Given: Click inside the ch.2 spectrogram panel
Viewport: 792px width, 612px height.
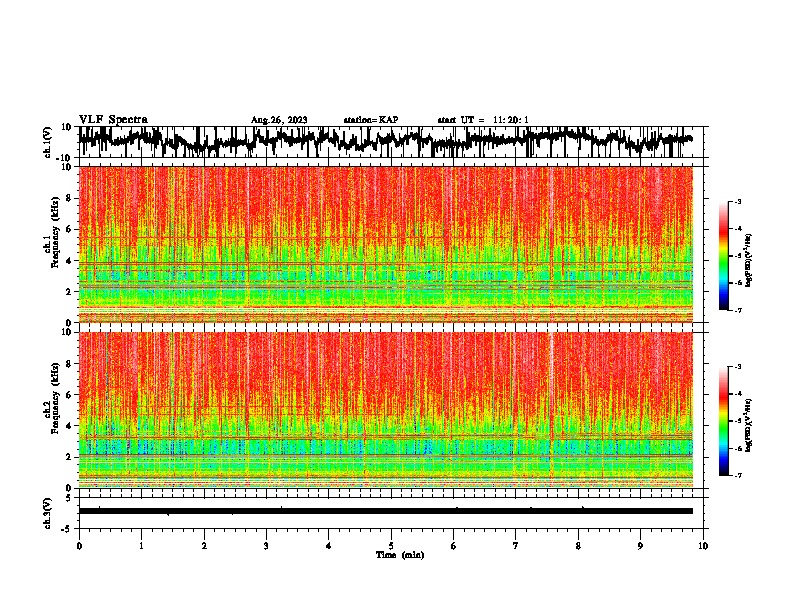Looking at the screenshot, I should click(x=386, y=410).
